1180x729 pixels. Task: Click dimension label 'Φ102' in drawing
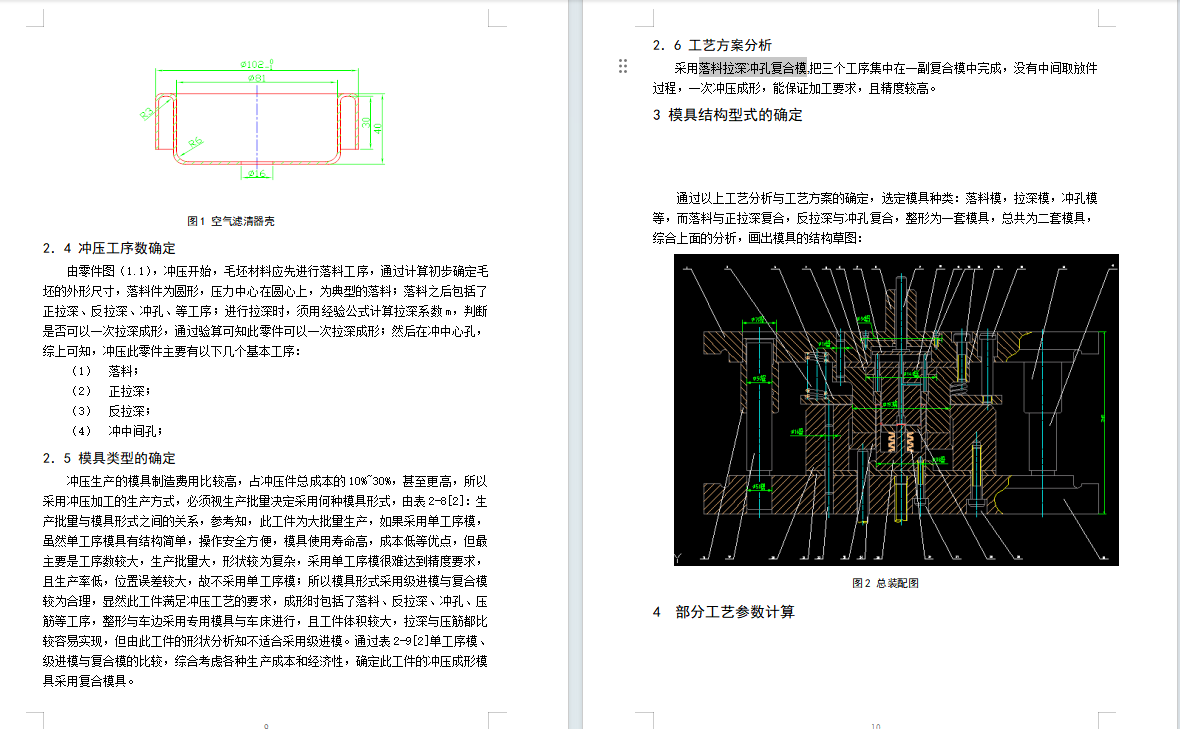(257, 65)
